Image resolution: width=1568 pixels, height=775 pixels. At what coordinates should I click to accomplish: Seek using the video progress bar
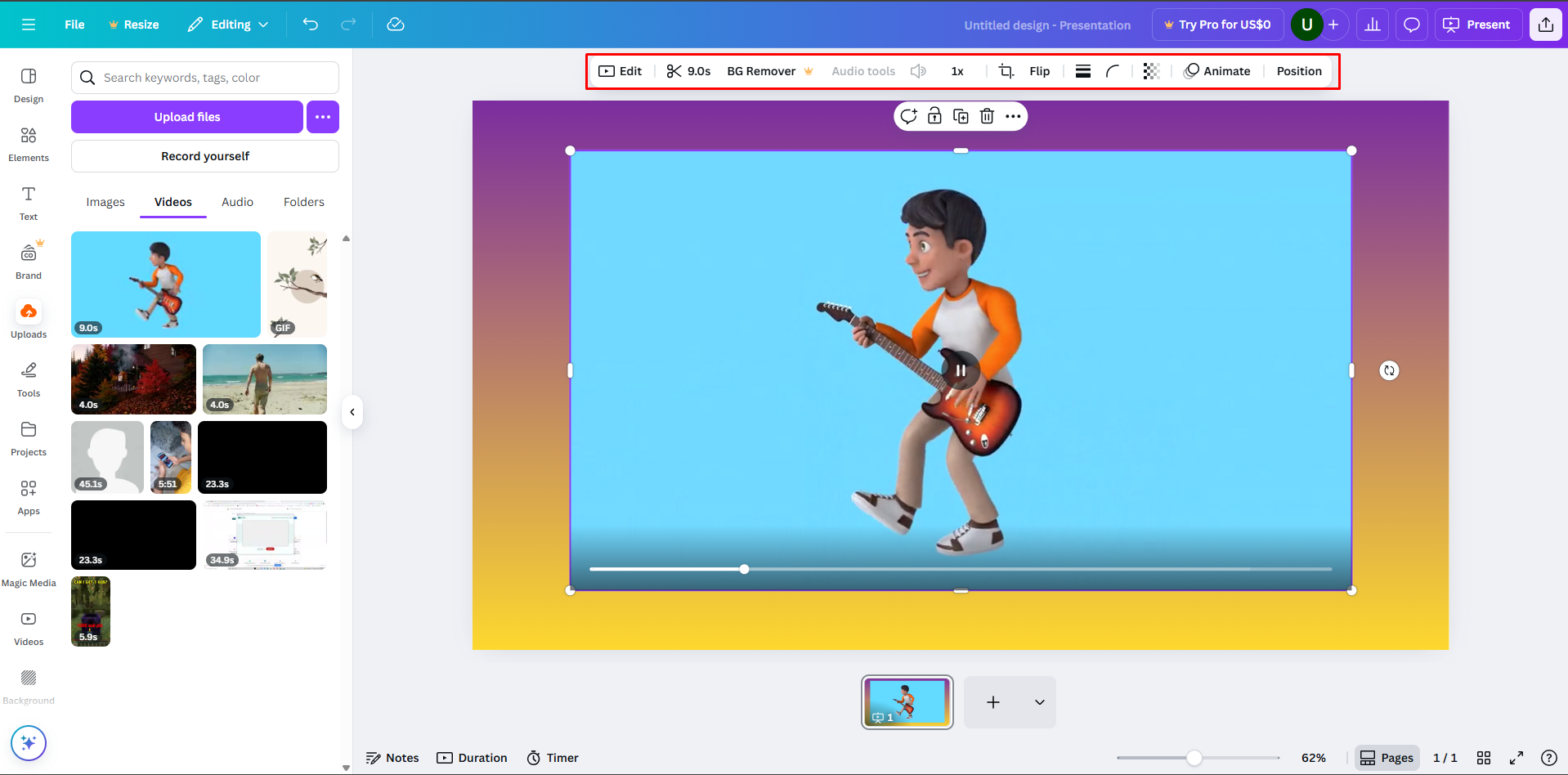pos(961,569)
